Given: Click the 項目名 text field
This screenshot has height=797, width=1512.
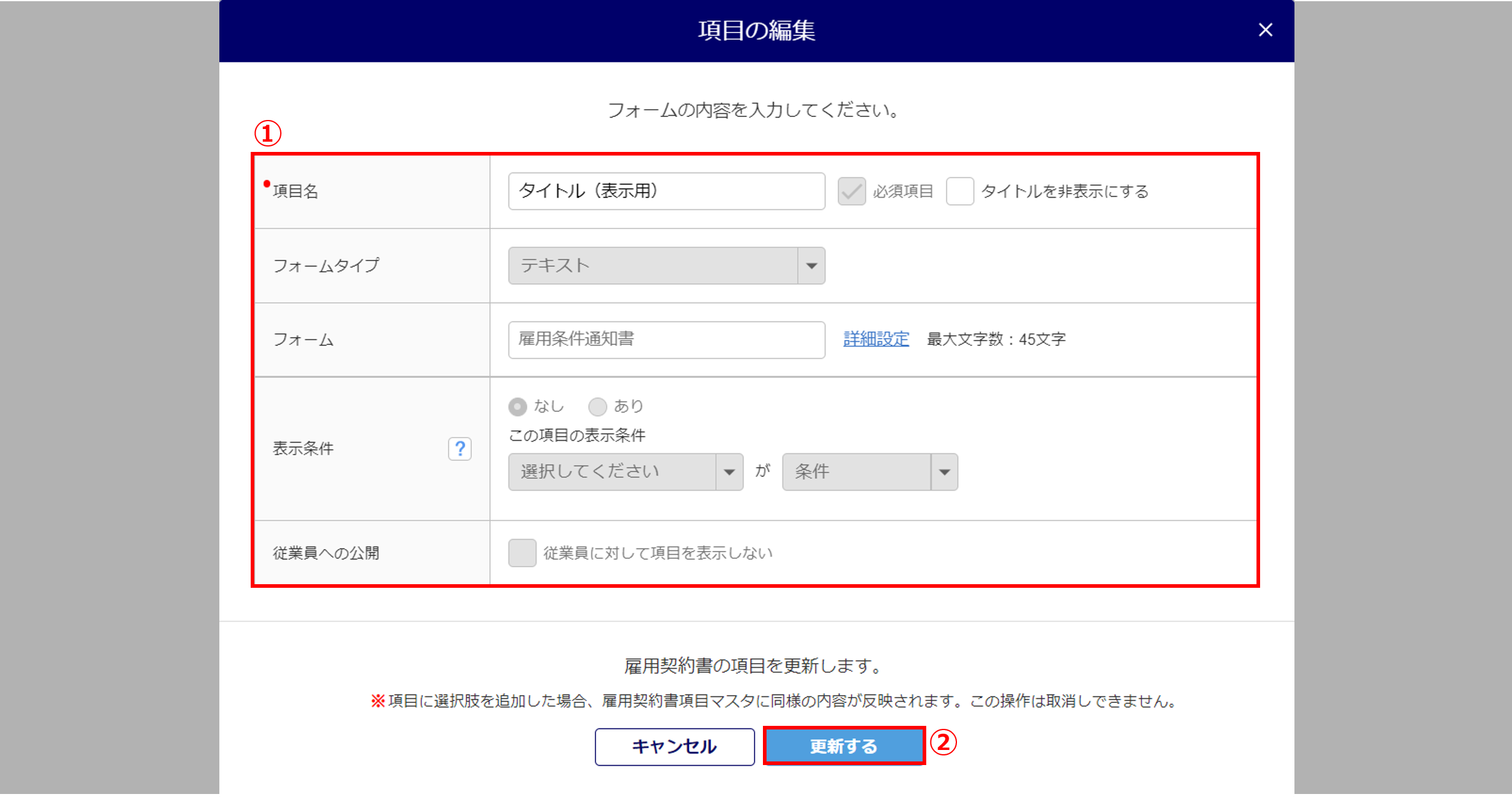Looking at the screenshot, I should click(666, 192).
